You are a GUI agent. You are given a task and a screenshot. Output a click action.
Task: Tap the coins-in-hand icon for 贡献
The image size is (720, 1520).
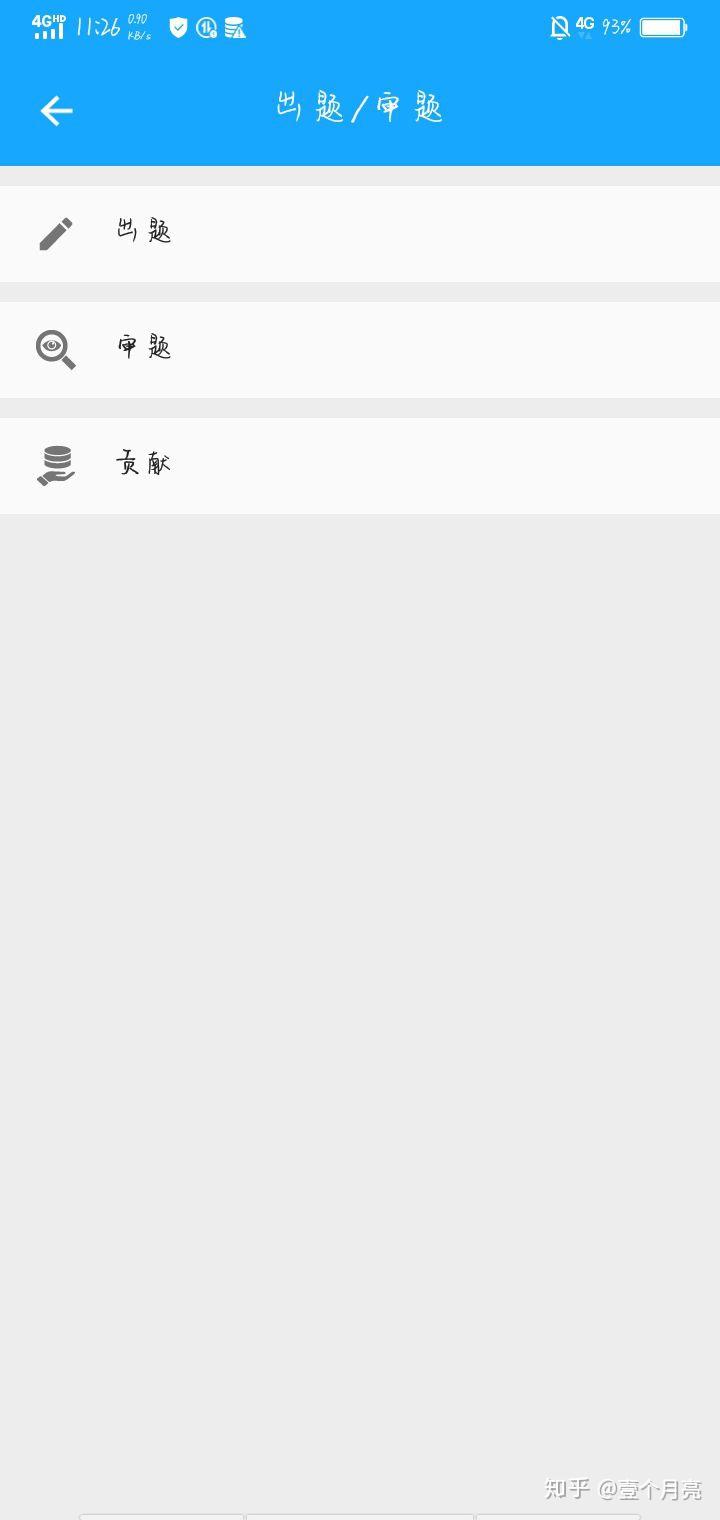pyautogui.click(x=56, y=466)
